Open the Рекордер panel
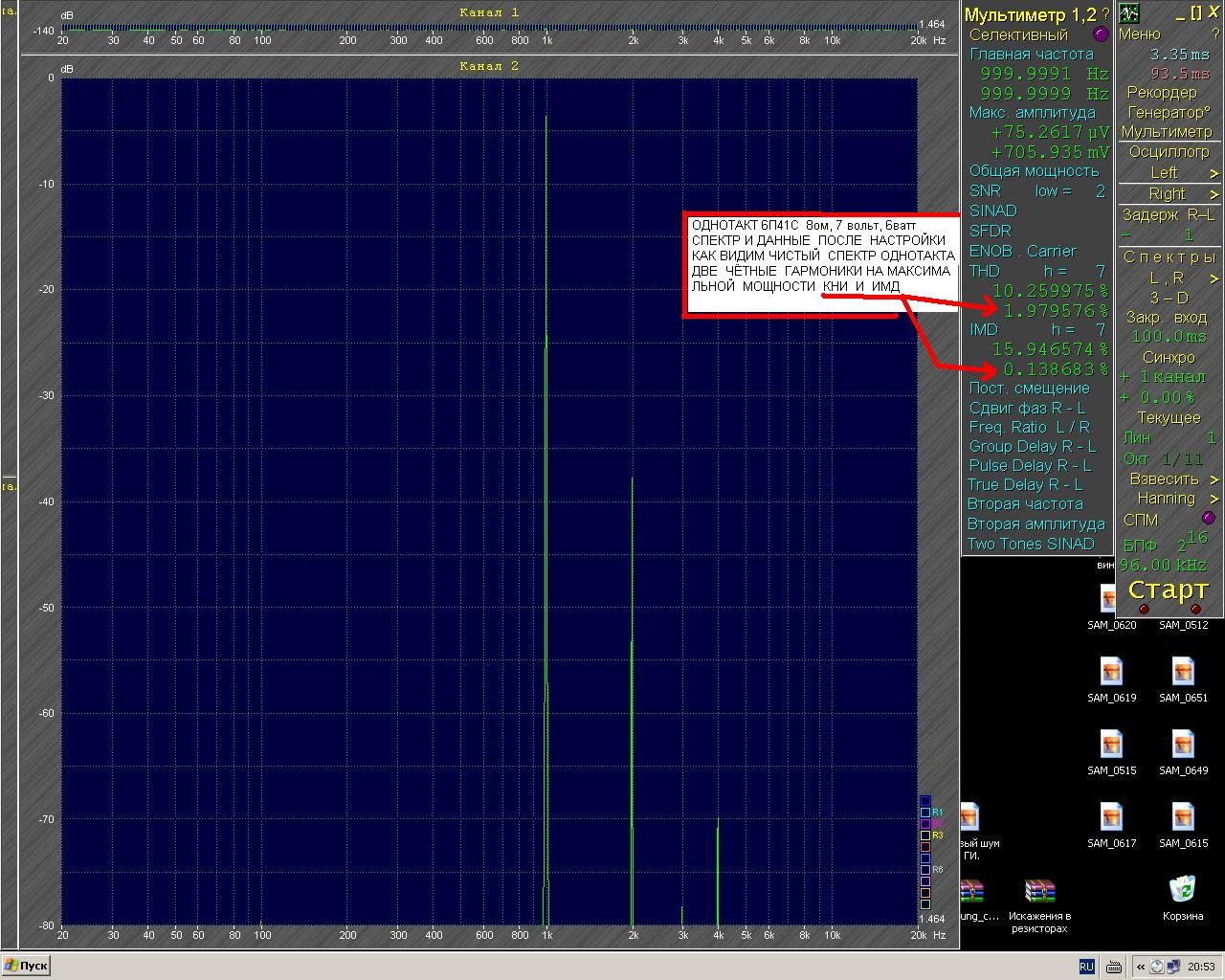The image size is (1225, 980). click(1162, 93)
